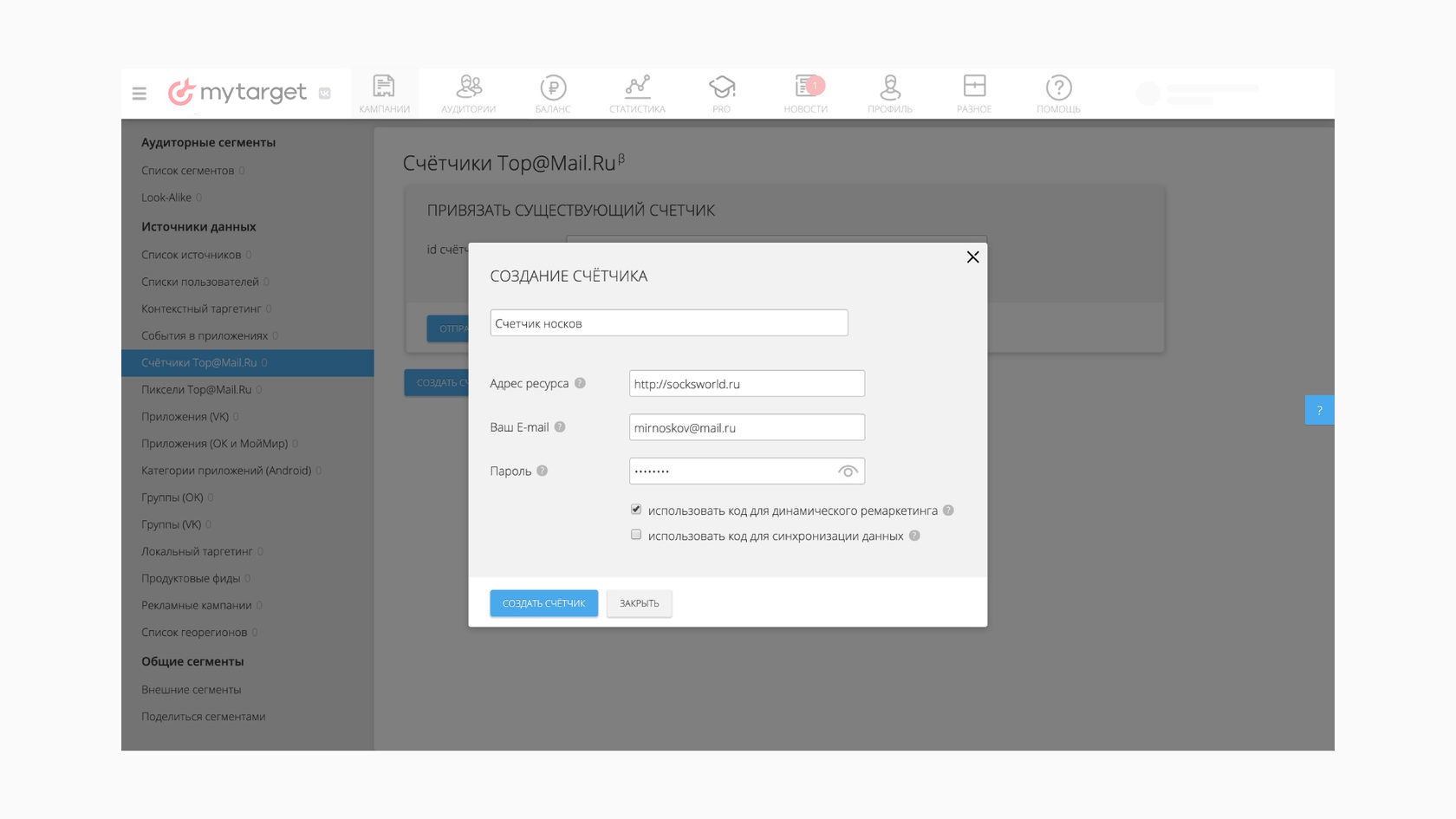Click the Общие сегменты heading

(x=192, y=661)
